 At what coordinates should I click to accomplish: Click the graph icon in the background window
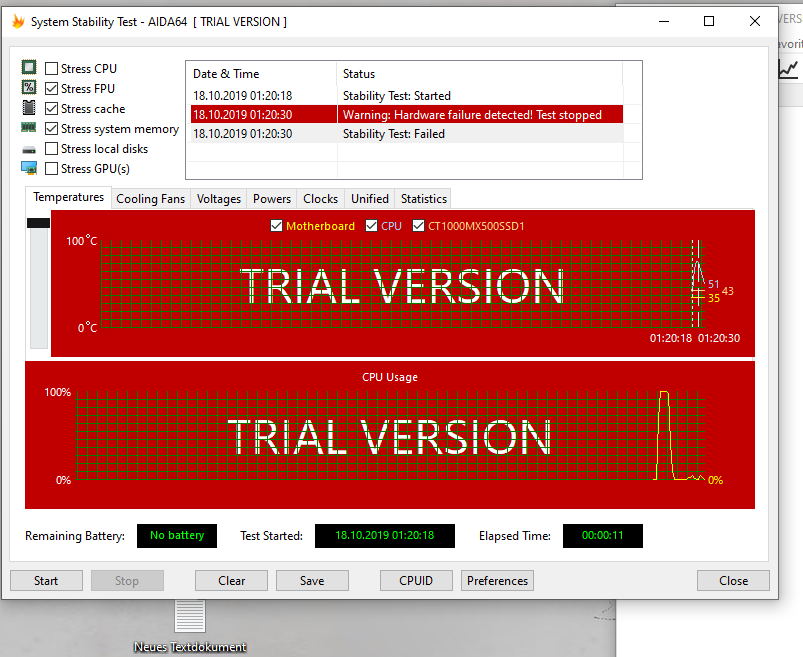click(789, 69)
